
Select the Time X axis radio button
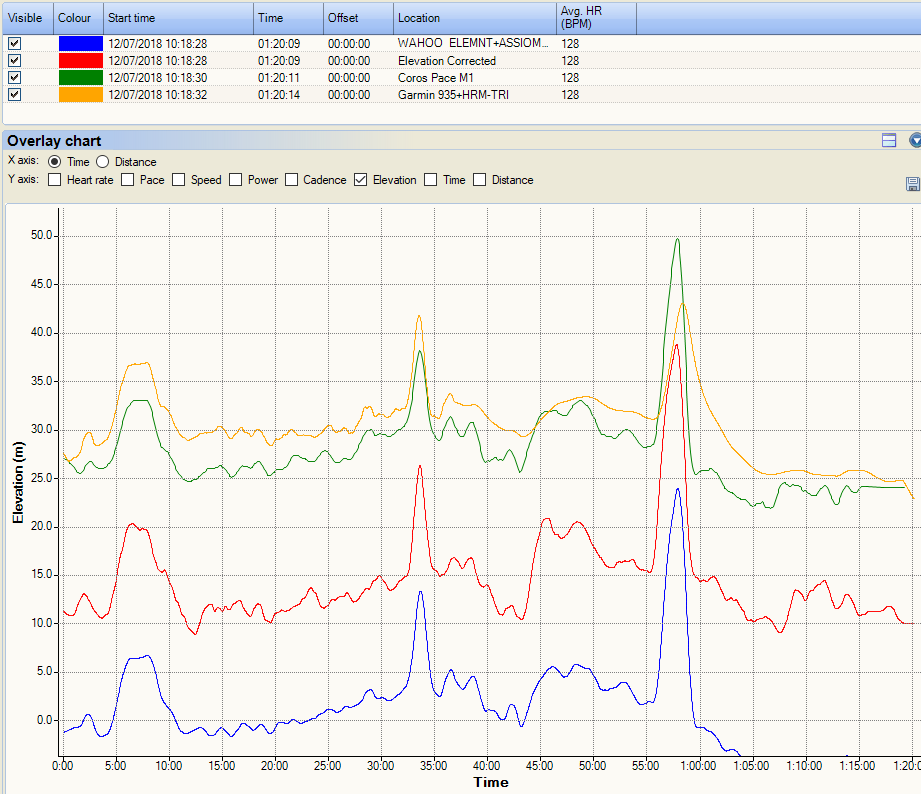coord(55,162)
